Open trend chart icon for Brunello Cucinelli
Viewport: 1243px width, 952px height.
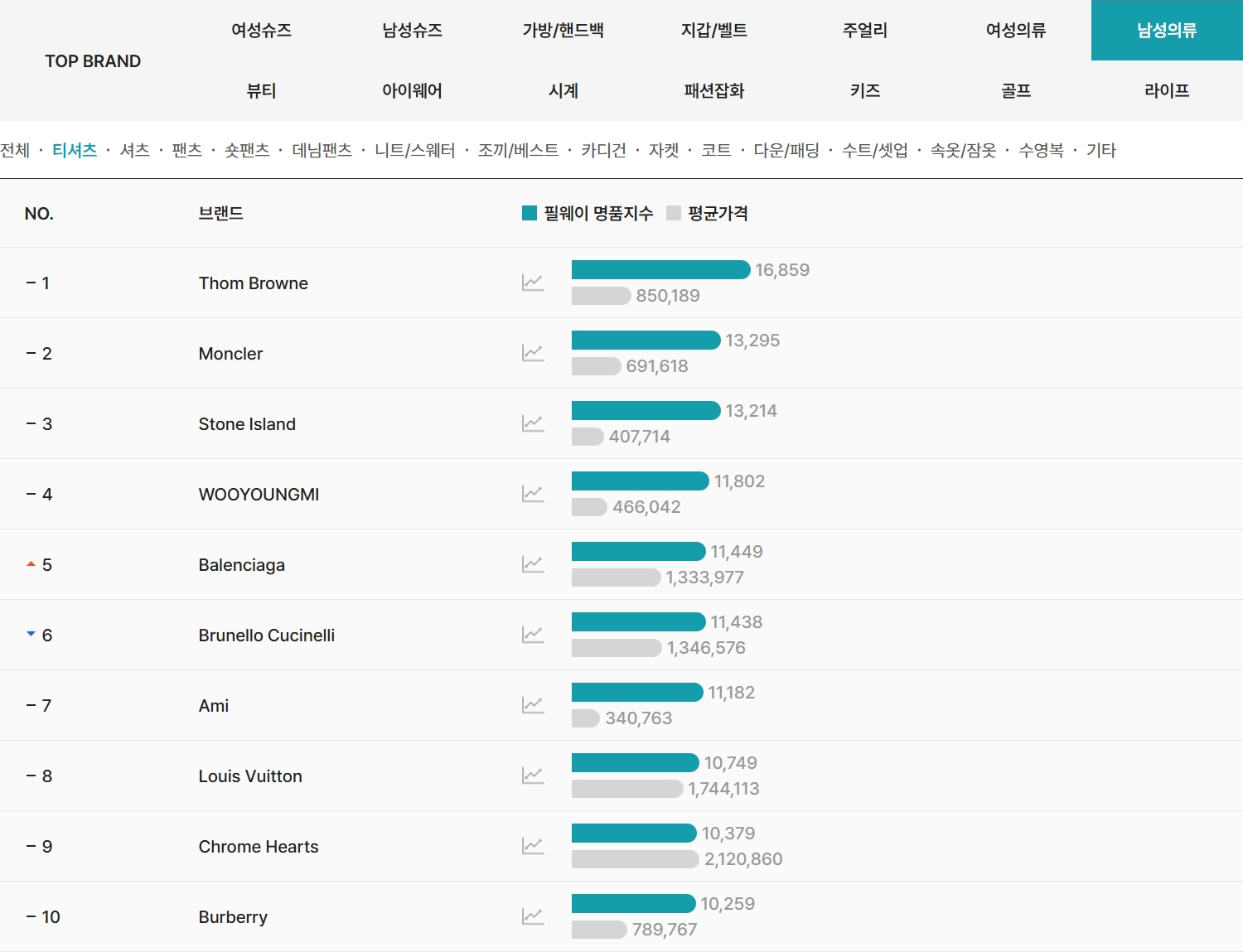pyautogui.click(x=533, y=635)
